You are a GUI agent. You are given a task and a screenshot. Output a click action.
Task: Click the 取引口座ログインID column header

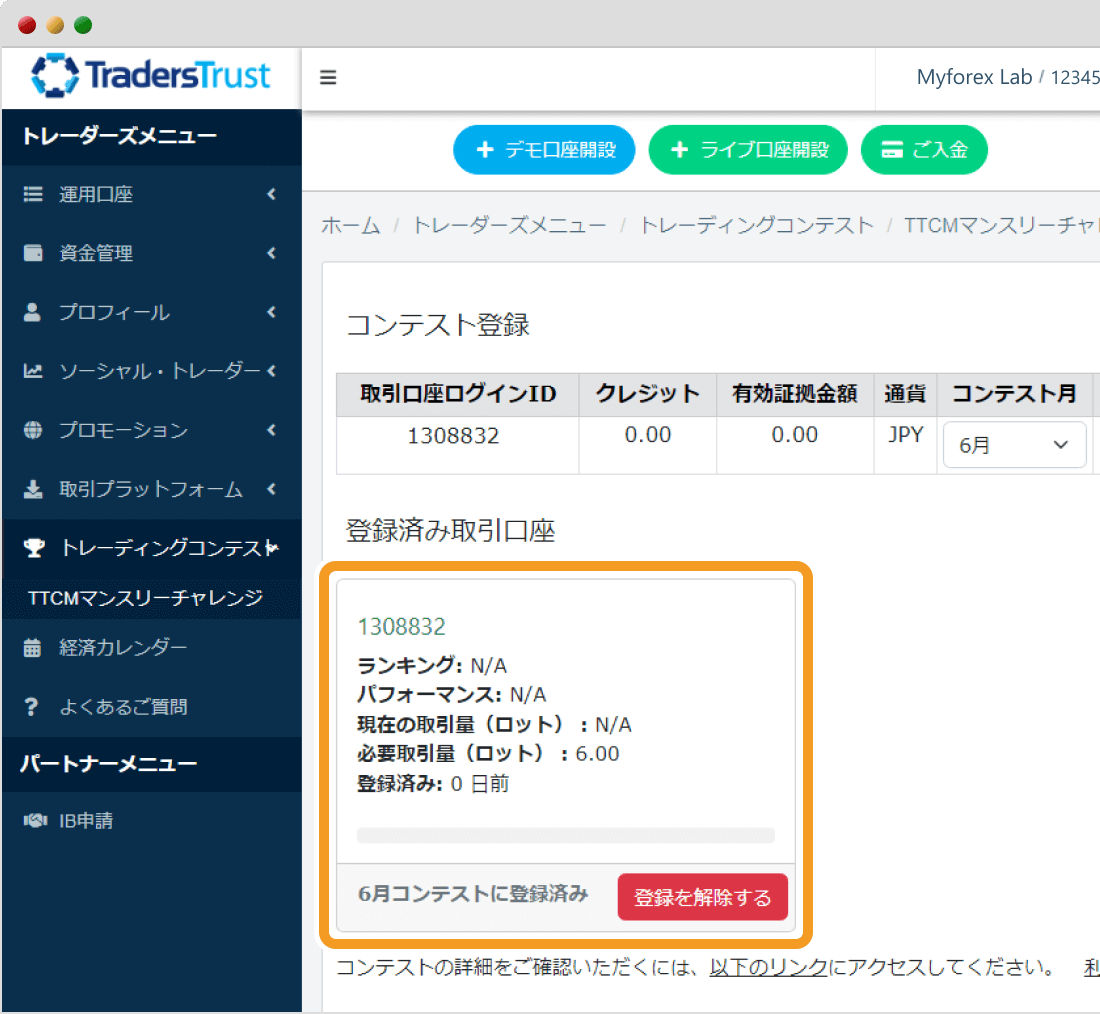[458, 394]
